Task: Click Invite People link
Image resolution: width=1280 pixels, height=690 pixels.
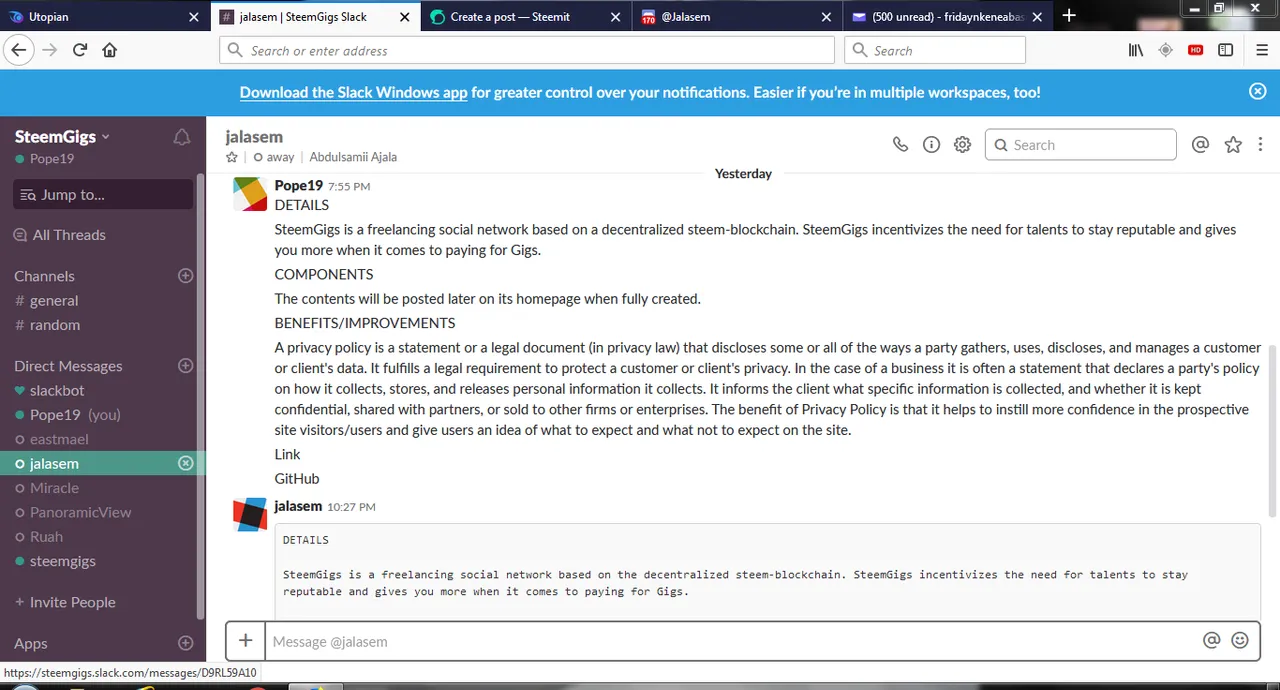Action: pyautogui.click(x=65, y=602)
